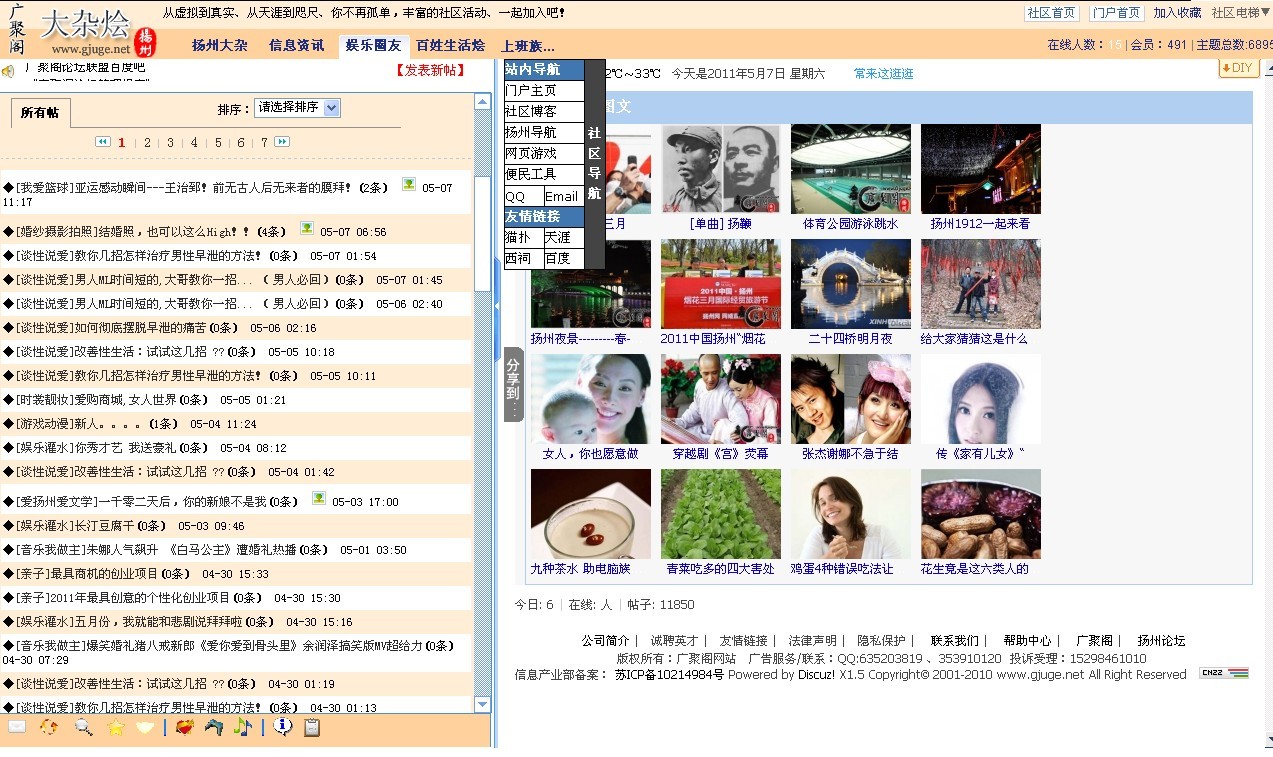Open the 信息资讯 navigation tab
This screenshot has height=757, width=1273.
pyautogui.click(x=296, y=45)
